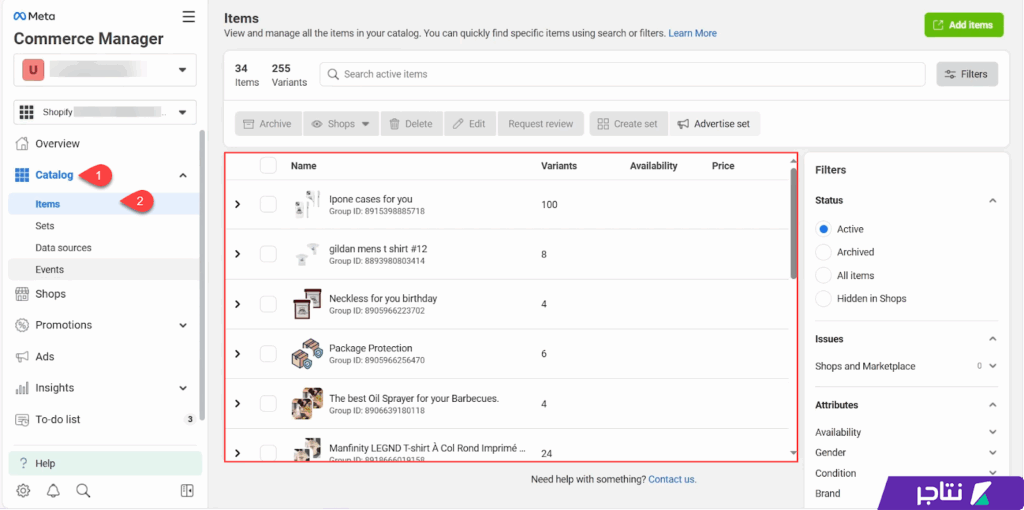Open the Learn More link

pyautogui.click(x=692, y=33)
